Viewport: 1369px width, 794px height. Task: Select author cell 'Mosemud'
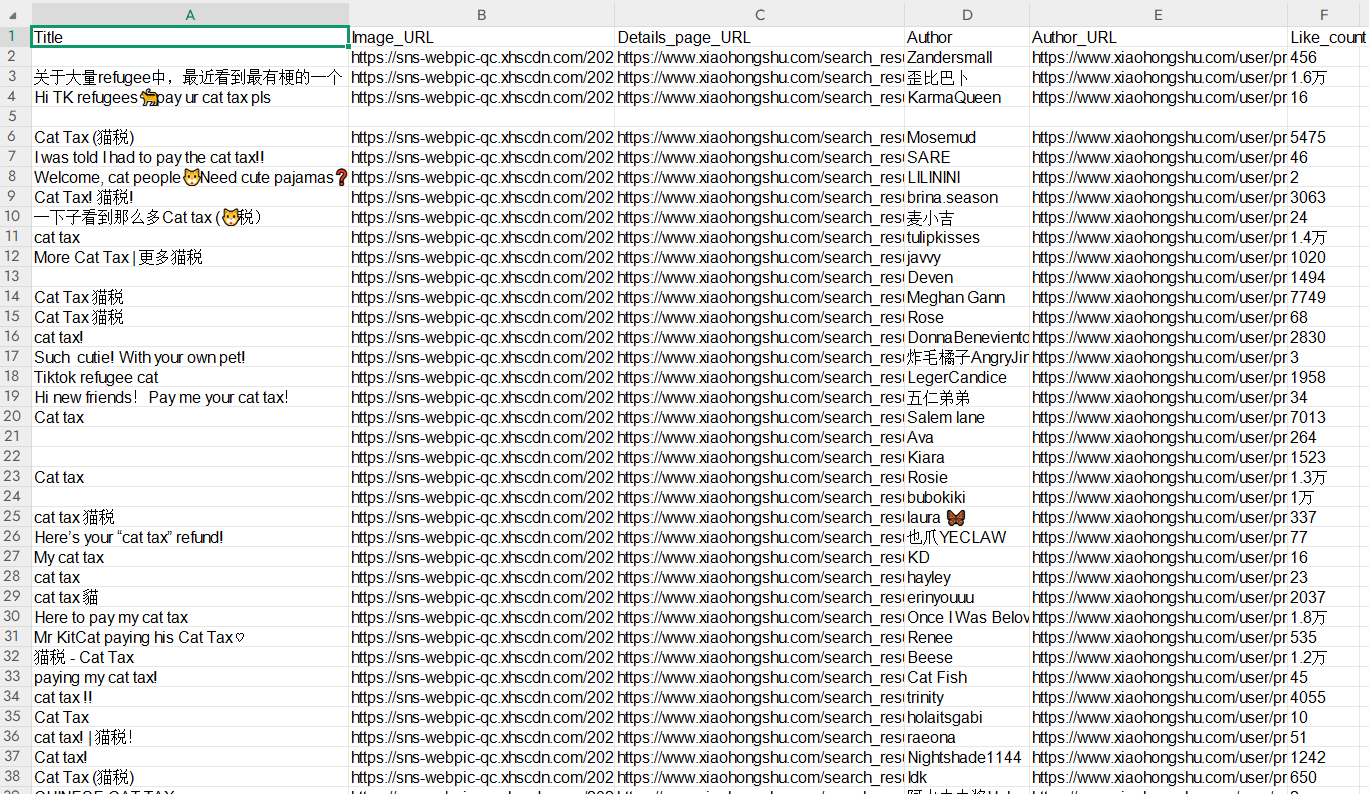click(x=967, y=137)
